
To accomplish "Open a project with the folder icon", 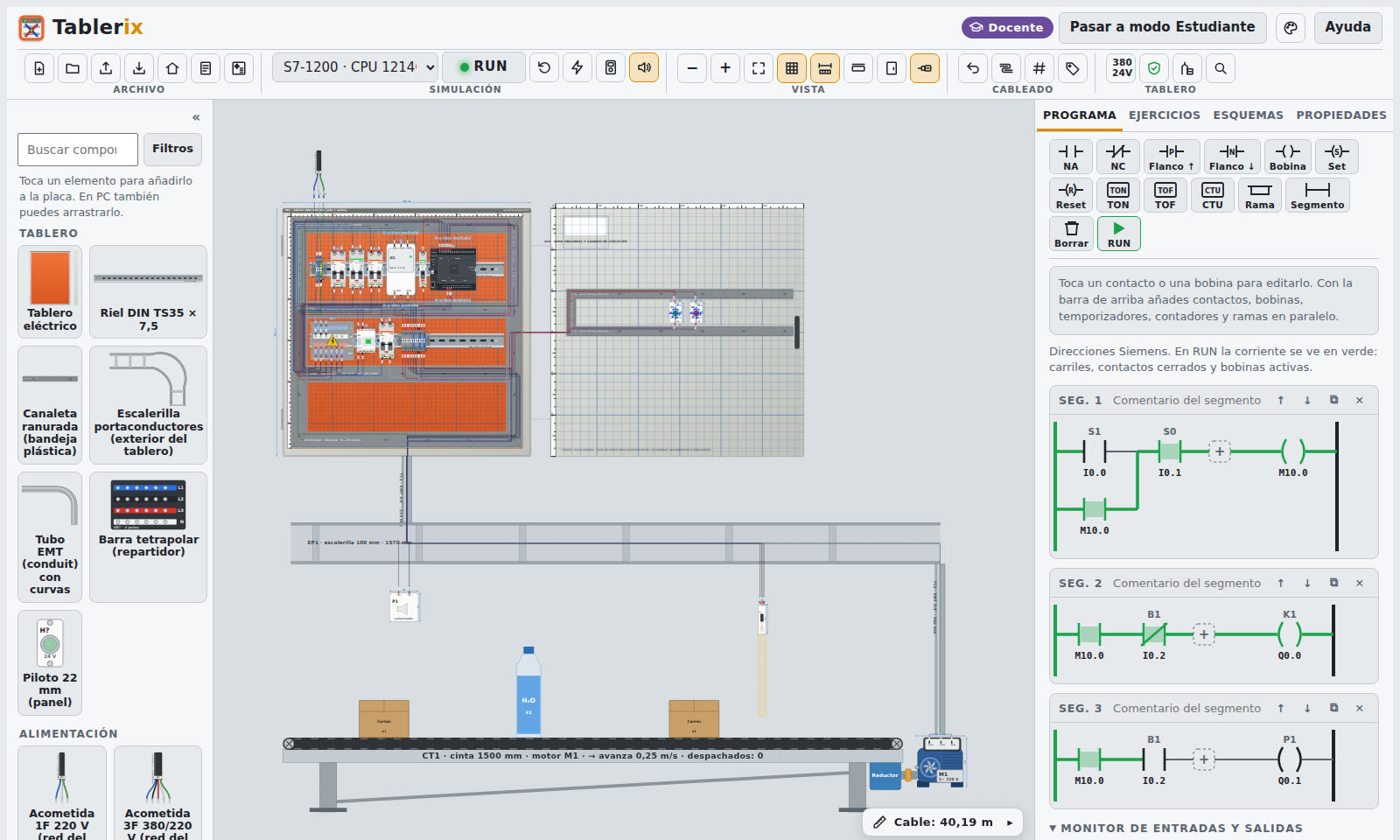I will click(x=73, y=68).
